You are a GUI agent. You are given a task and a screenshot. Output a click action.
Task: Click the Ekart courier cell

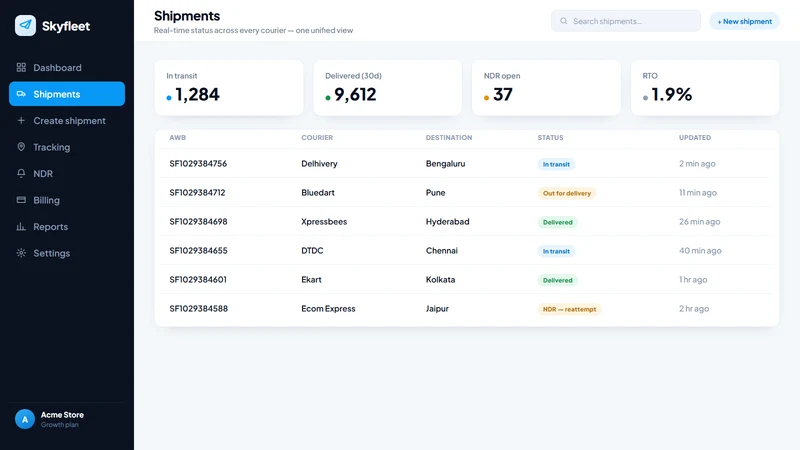(311, 280)
